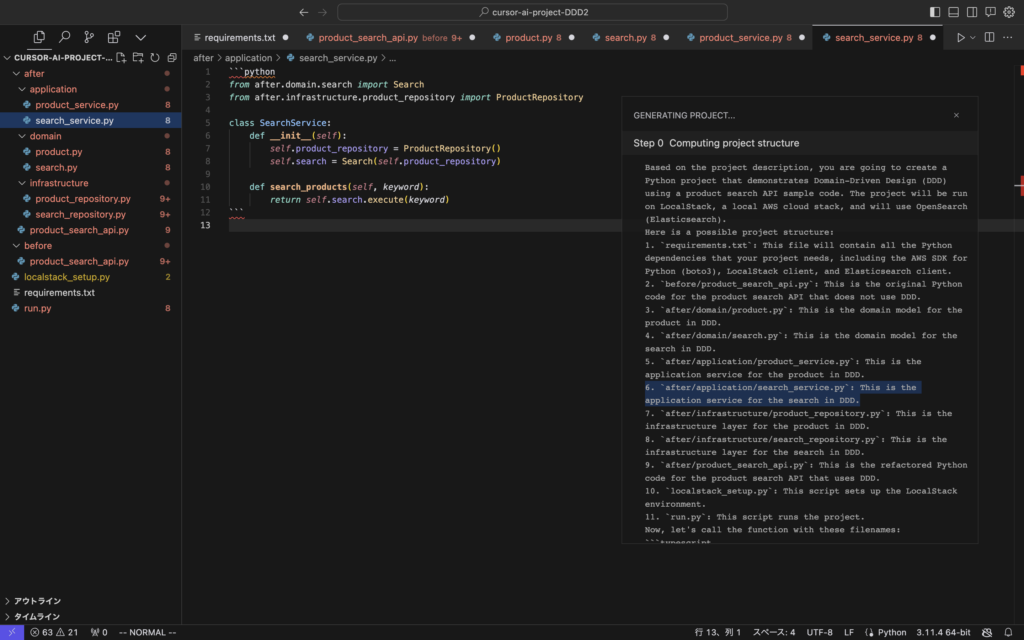
Task: Switch to the requirements.txt tab
Action: click(x=240, y=38)
